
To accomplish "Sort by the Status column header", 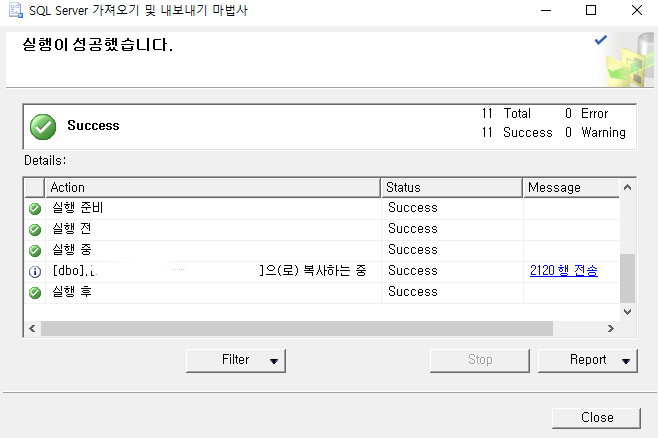I will [x=452, y=188].
